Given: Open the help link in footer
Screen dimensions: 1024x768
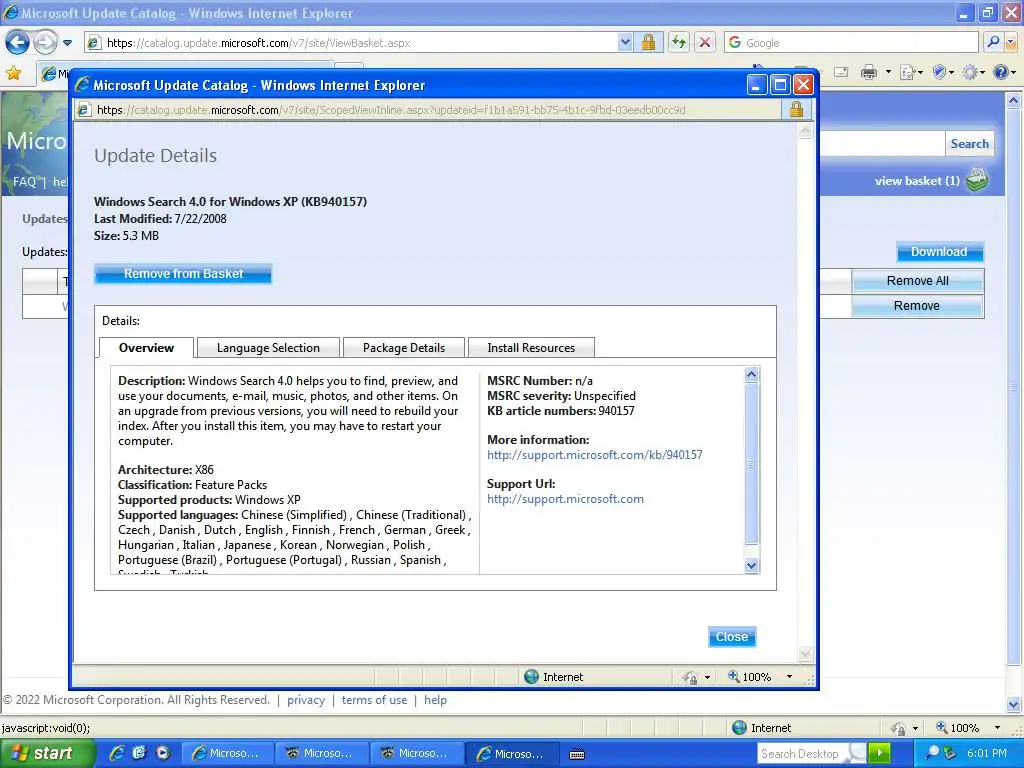Looking at the screenshot, I should pos(436,700).
